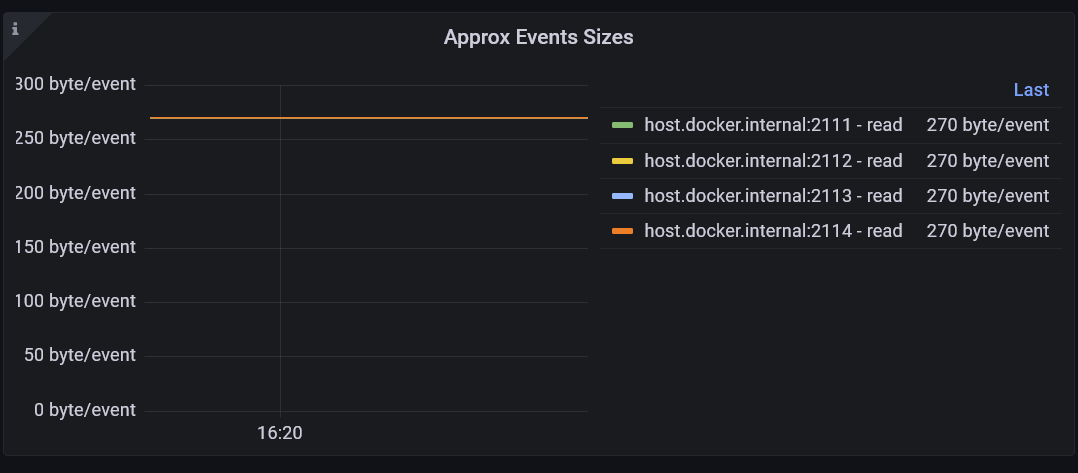The height and width of the screenshot is (473, 1078).
Task: Click the panel info icon in the corner
Action: [15, 28]
